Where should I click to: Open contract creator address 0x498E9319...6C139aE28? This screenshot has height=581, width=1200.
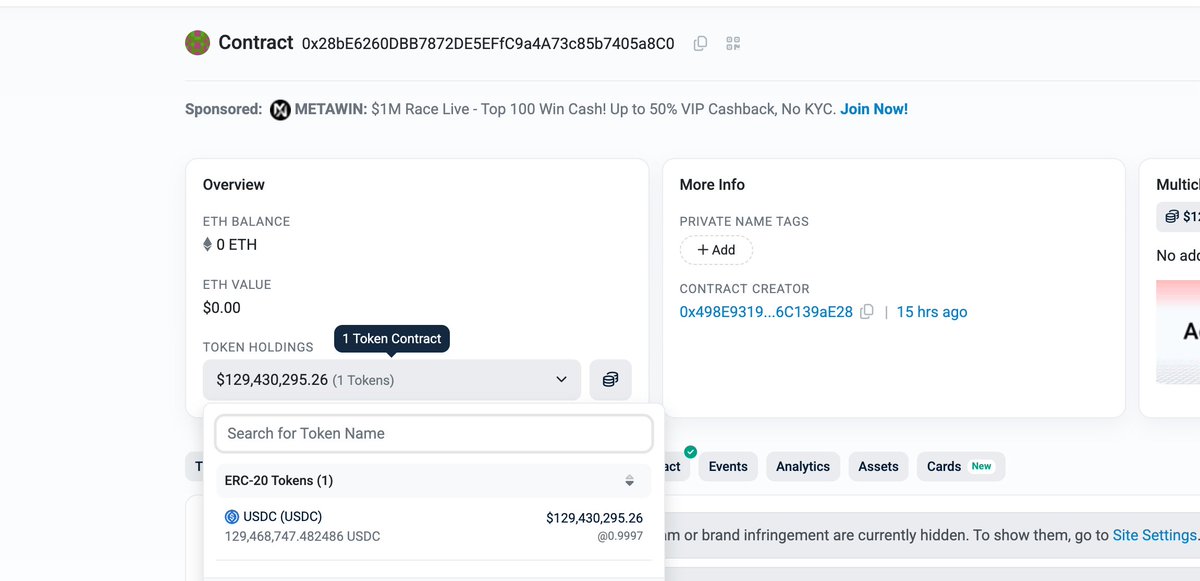pos(766,312)
